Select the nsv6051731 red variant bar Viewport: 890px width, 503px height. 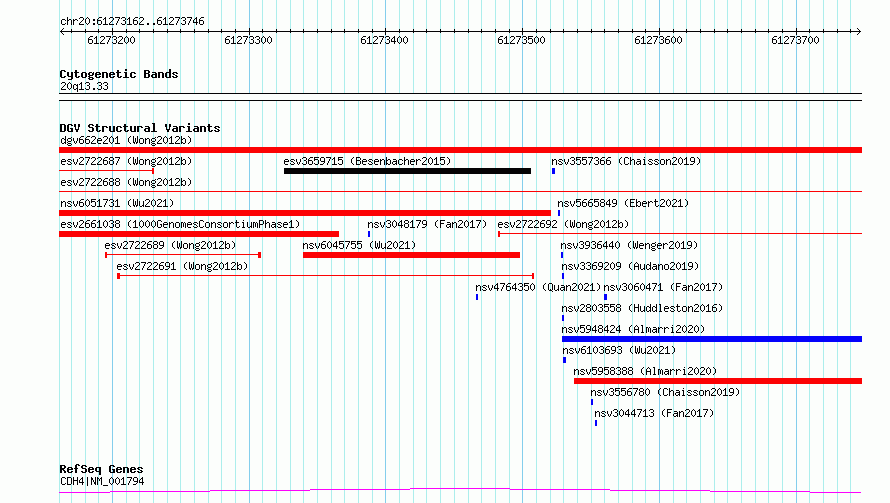pos(305,213)
